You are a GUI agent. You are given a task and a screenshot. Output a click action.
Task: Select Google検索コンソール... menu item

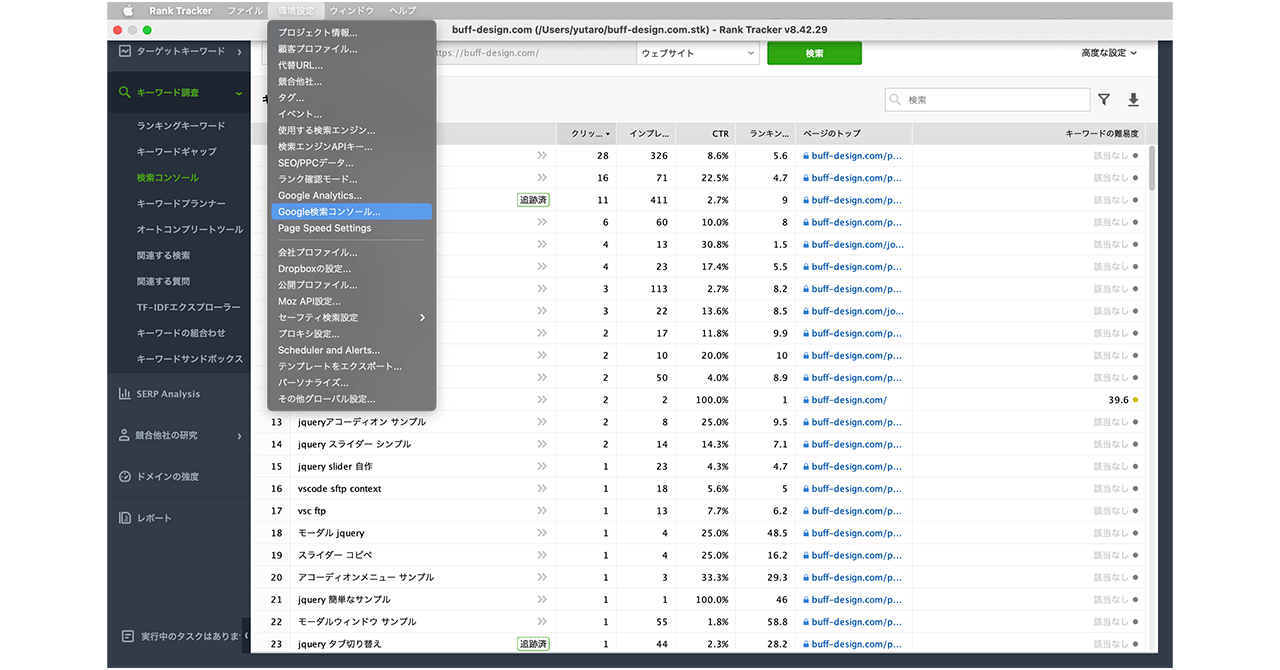click(329, 212)
